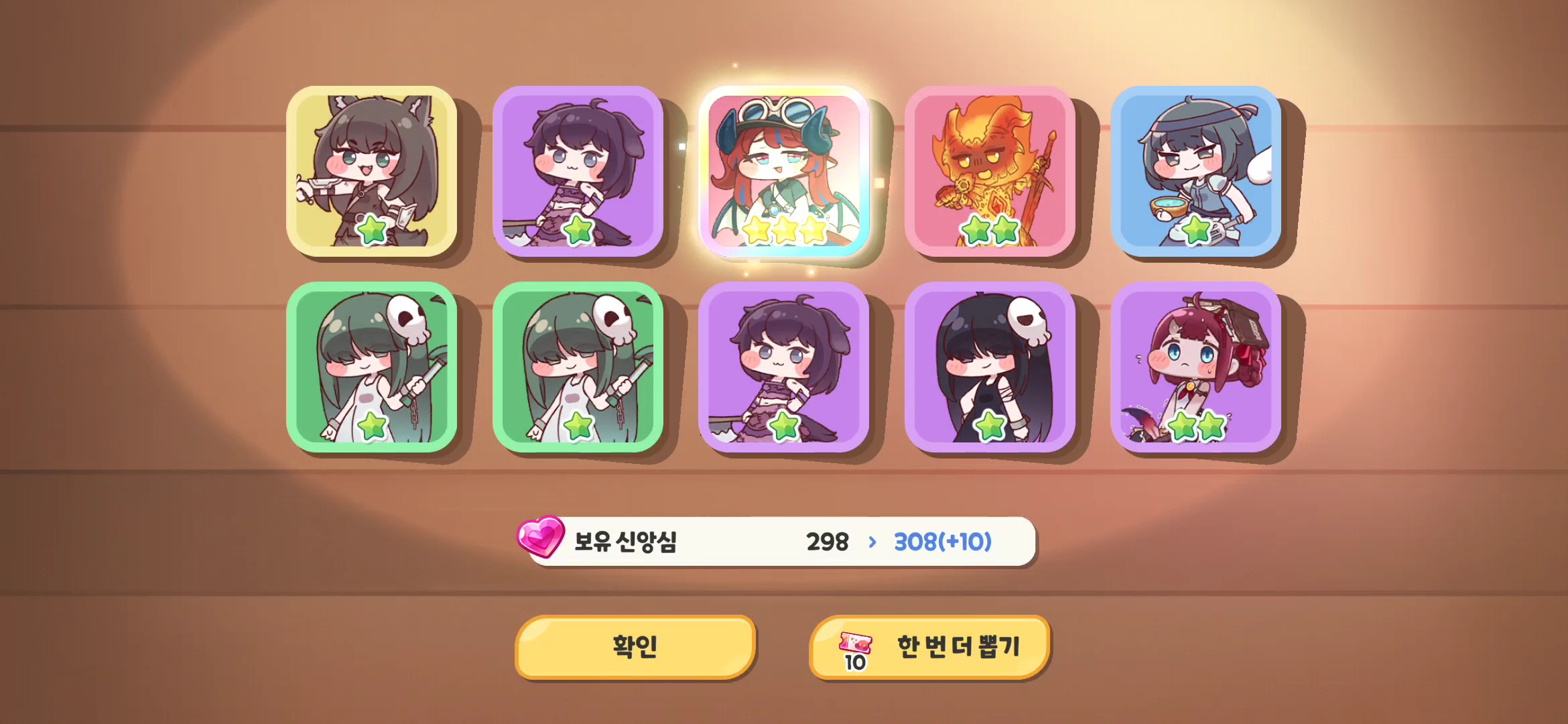Select first green card with skull-hairpin girl
The height and width of the screenshot is (724, 1568).
coord(371,367)
